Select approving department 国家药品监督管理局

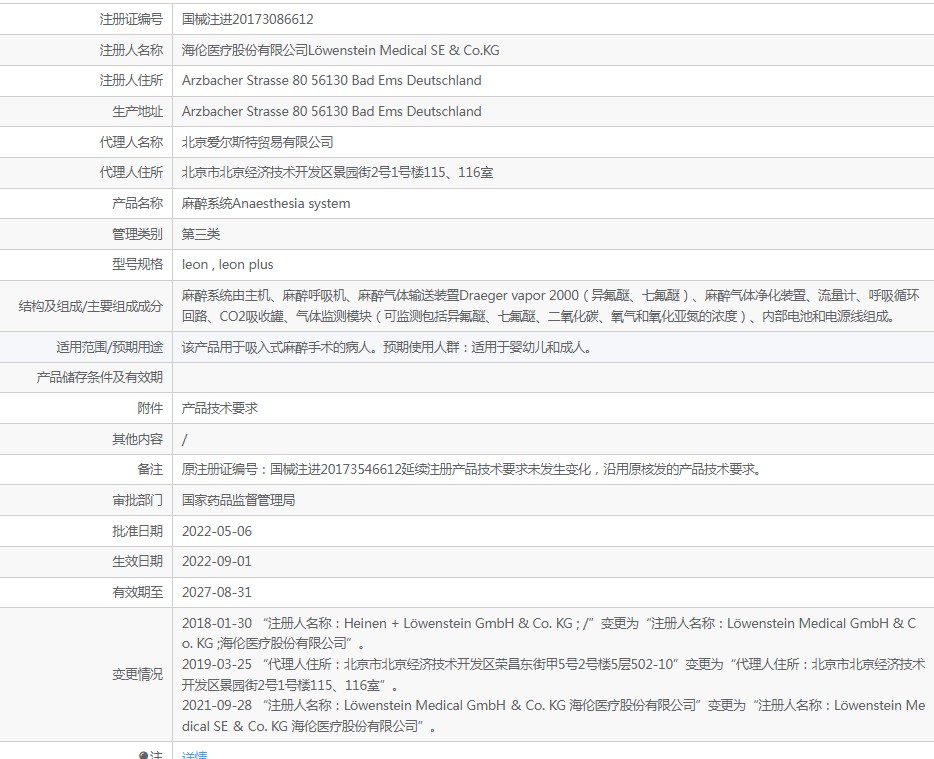coord(238,500)
